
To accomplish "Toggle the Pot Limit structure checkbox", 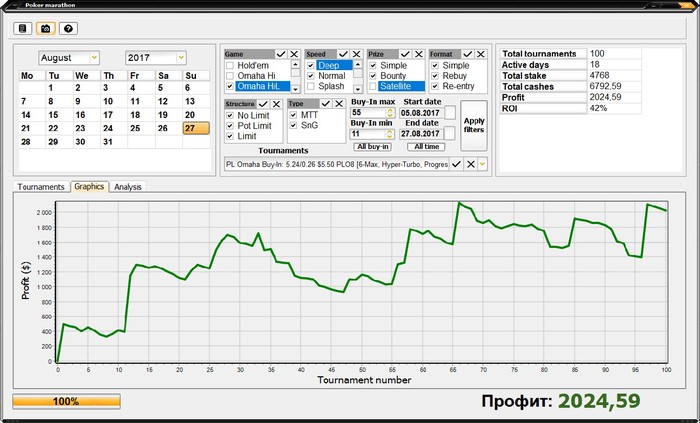I will point(230,126).
